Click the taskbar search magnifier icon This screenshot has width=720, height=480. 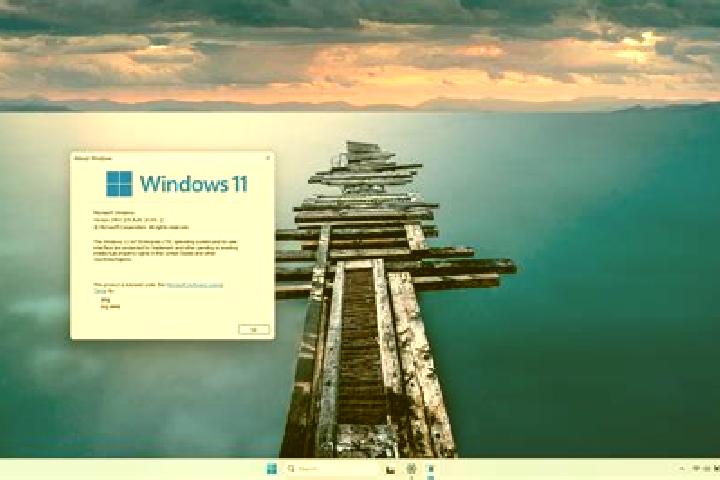coord(291,469)
